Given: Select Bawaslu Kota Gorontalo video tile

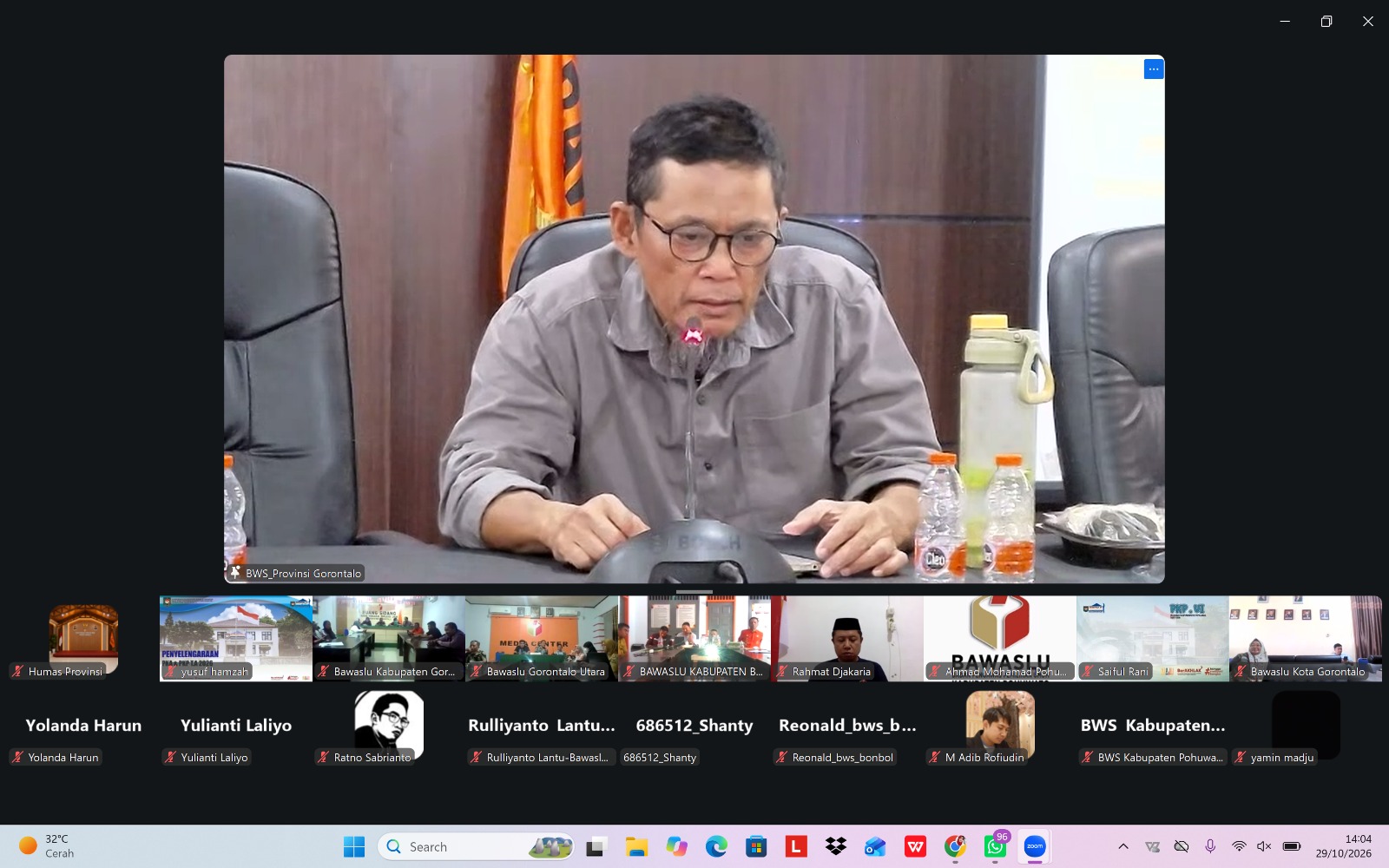Looking at the screenshot, I should tap(1306, 638).
